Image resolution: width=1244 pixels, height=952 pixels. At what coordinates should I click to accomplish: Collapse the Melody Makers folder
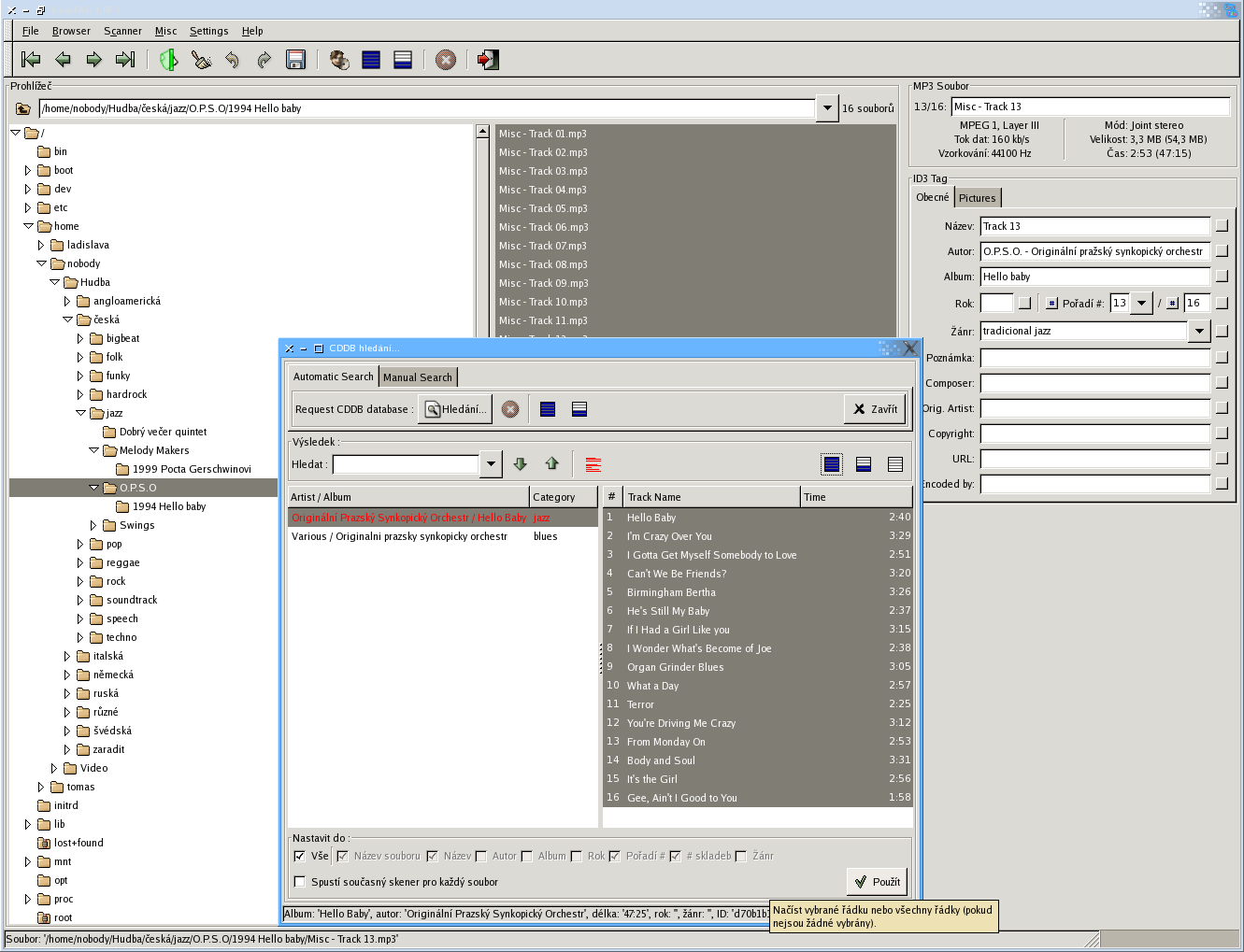(93, 450)
